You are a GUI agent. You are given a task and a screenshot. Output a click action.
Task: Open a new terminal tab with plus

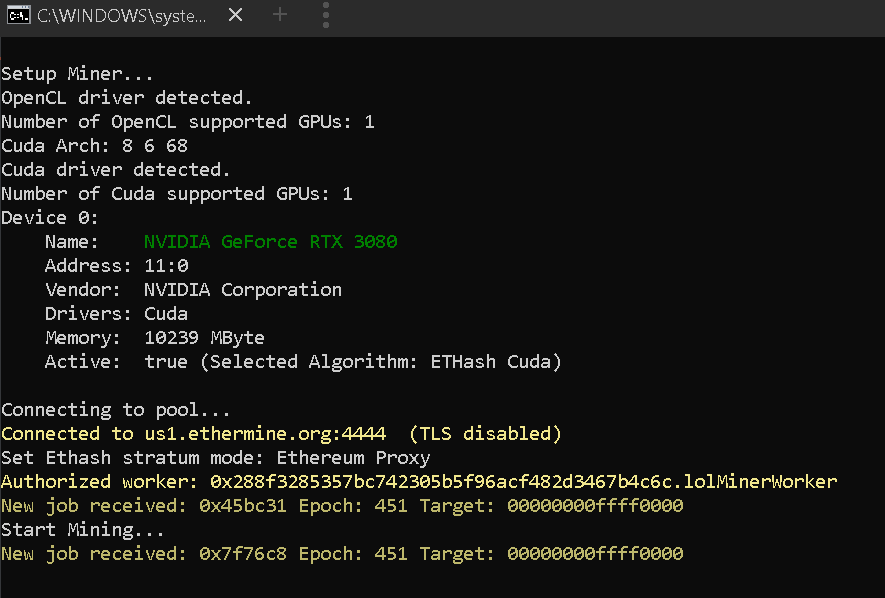tap(280, 15)
